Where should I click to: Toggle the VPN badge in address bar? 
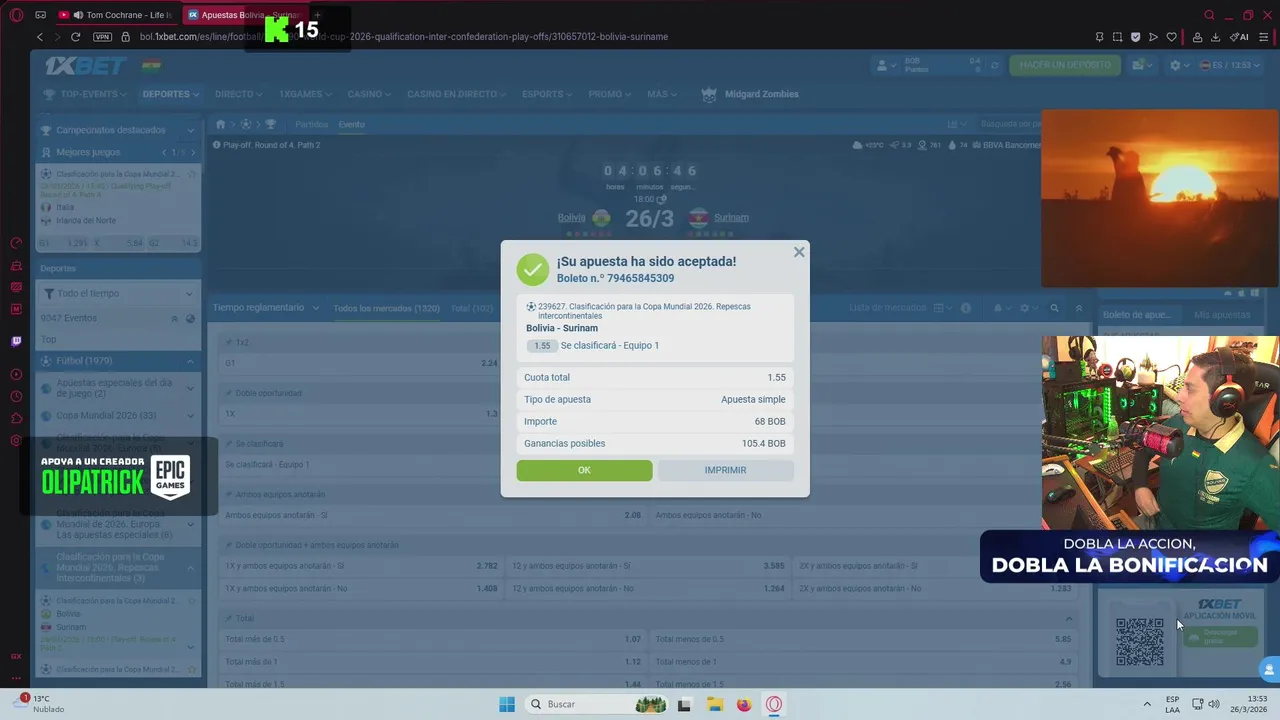[102, 37]
